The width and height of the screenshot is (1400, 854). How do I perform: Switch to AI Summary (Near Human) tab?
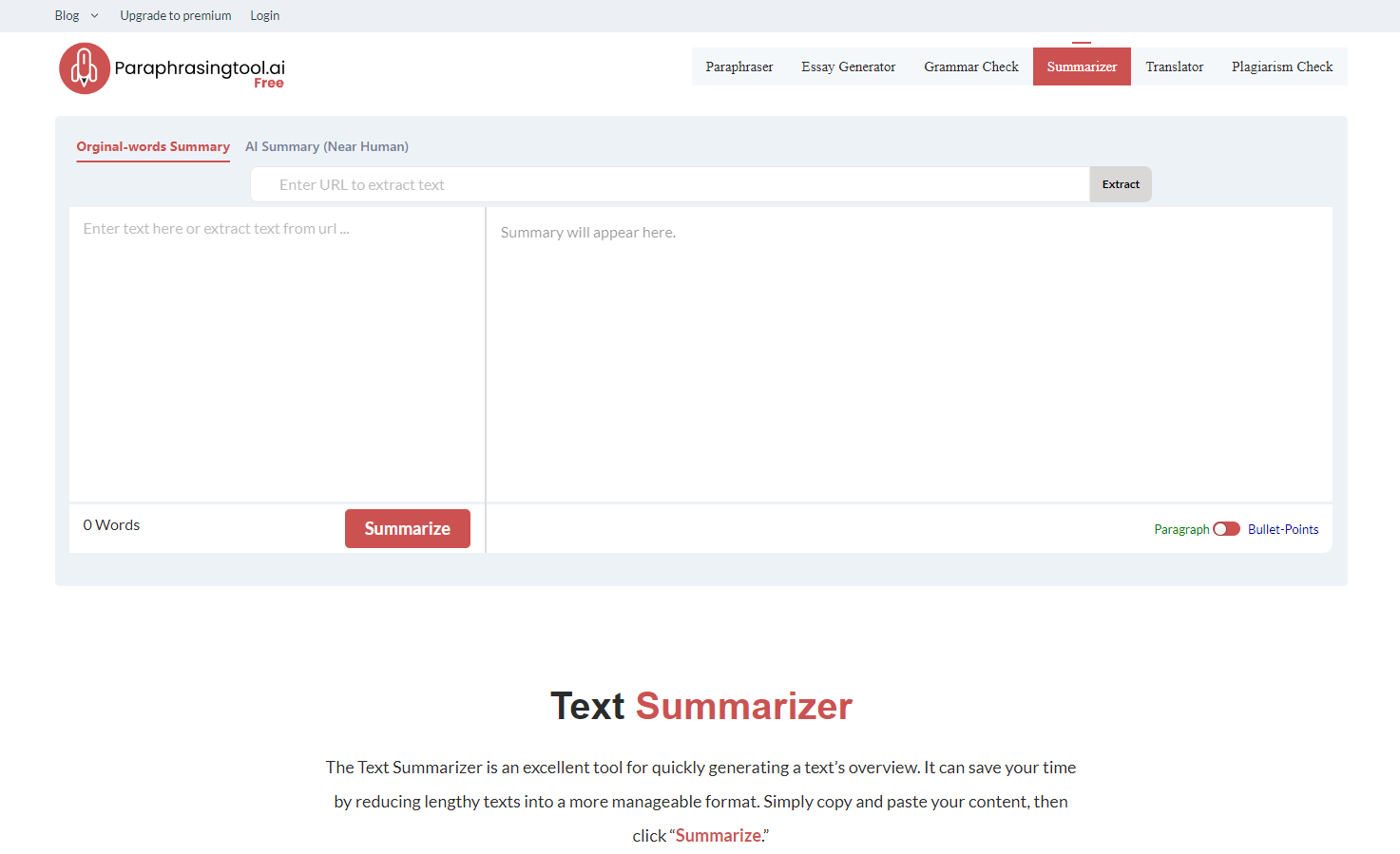tap(327, 147)
